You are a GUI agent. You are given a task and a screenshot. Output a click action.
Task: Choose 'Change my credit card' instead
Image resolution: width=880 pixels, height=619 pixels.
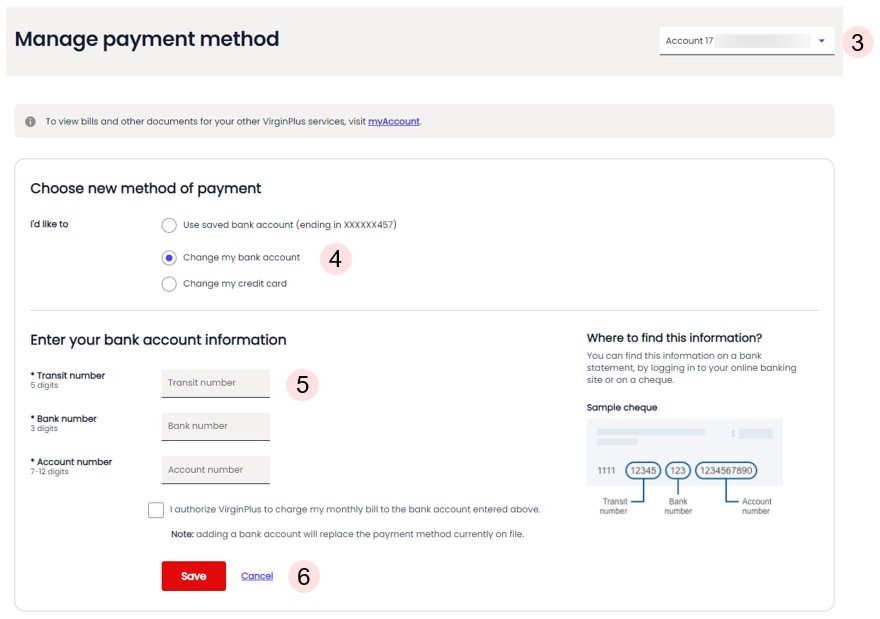(x=169, y=284)
